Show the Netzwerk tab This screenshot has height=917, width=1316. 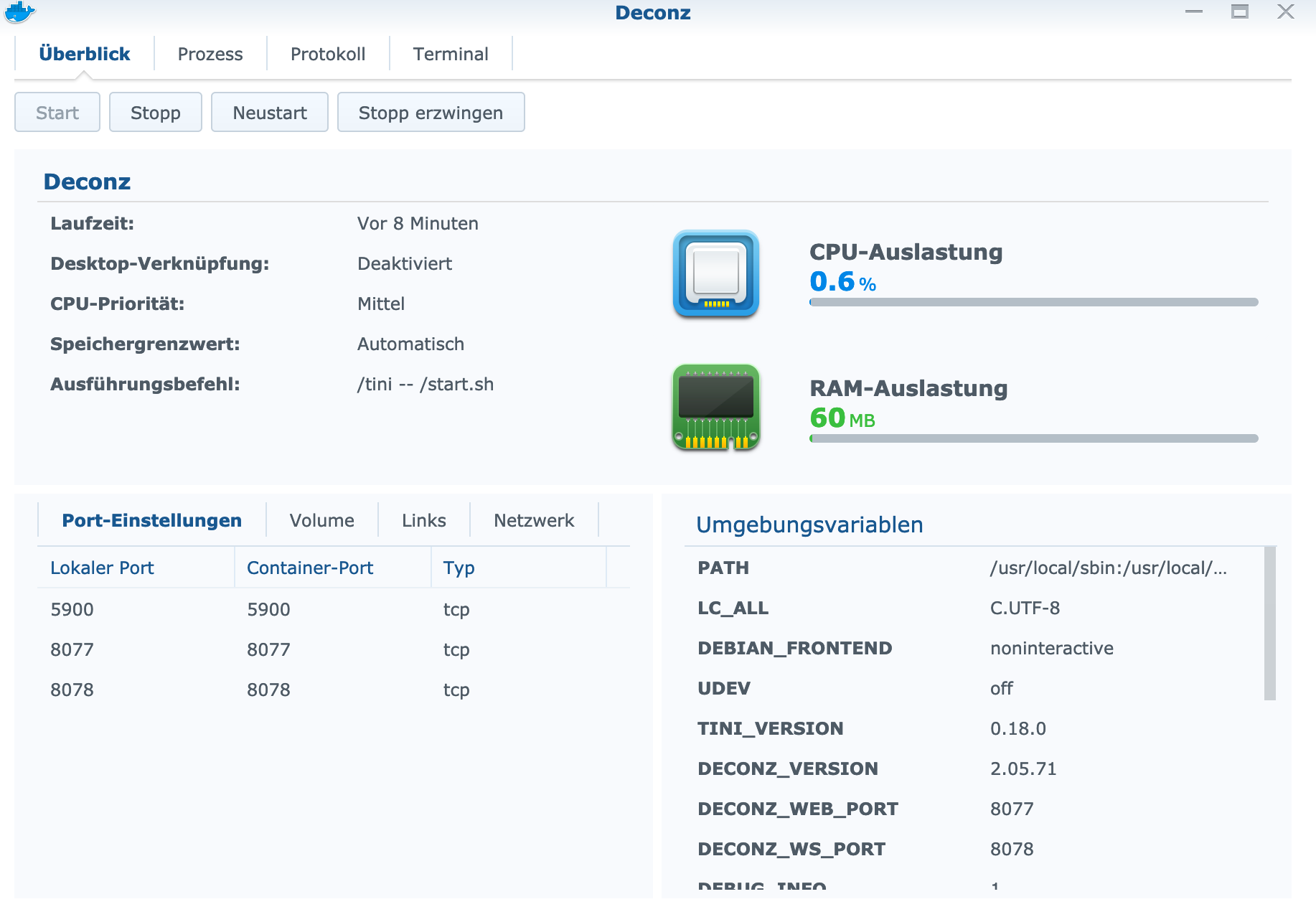coord(534,520)
